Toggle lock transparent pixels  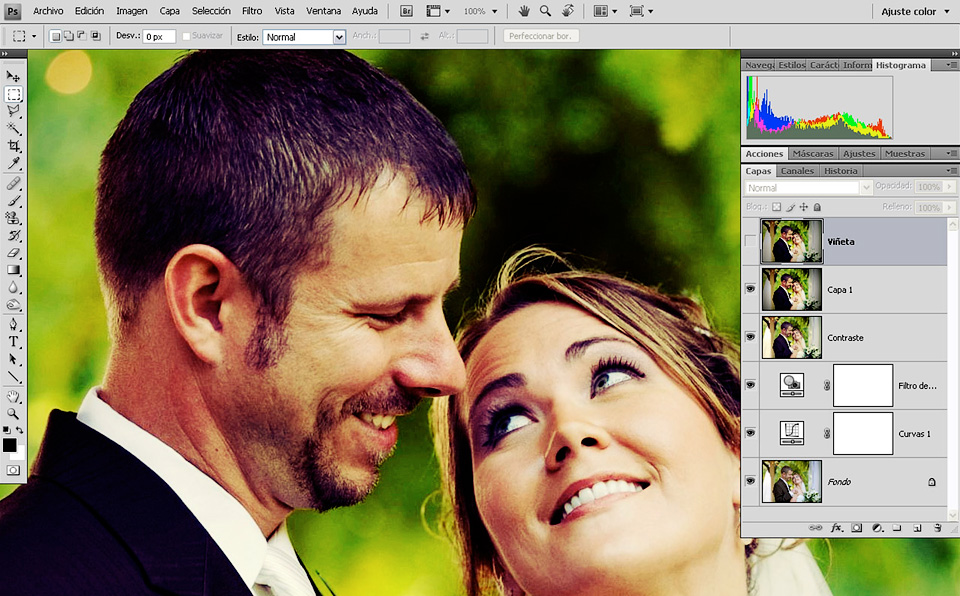pos(776,207)
